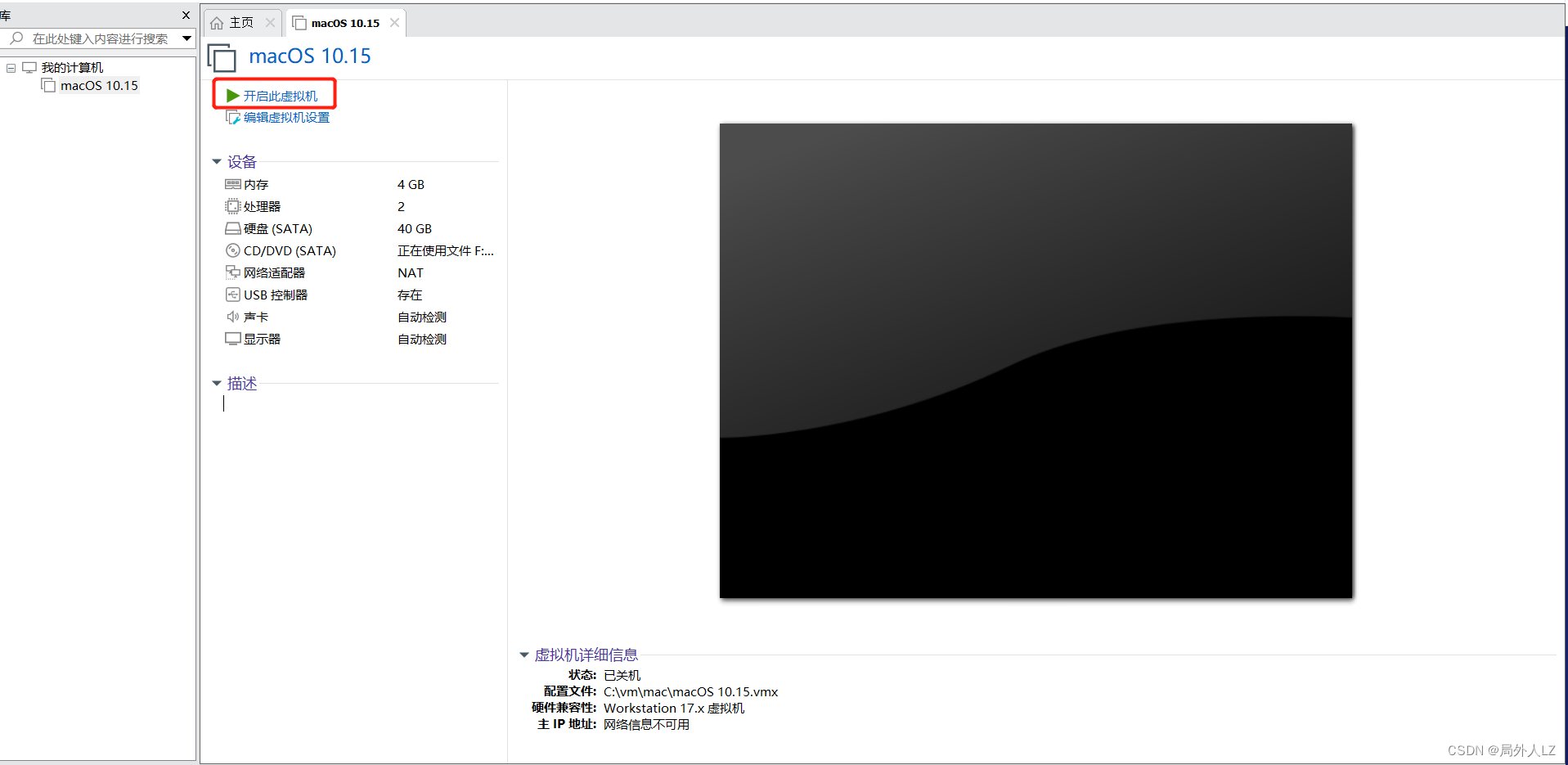Collapse the 虚拟机详细信息 section

[x=524, y=655]
